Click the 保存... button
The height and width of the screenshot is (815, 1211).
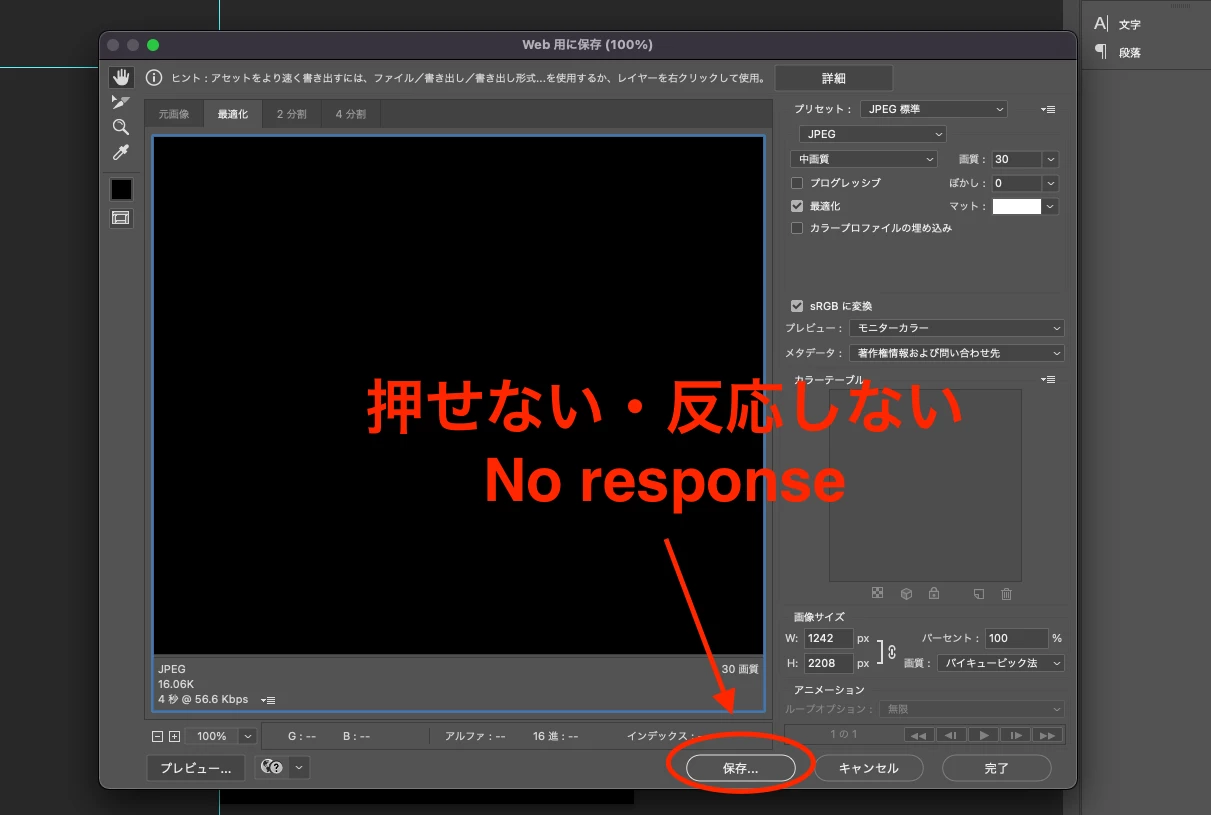(741, 768)
